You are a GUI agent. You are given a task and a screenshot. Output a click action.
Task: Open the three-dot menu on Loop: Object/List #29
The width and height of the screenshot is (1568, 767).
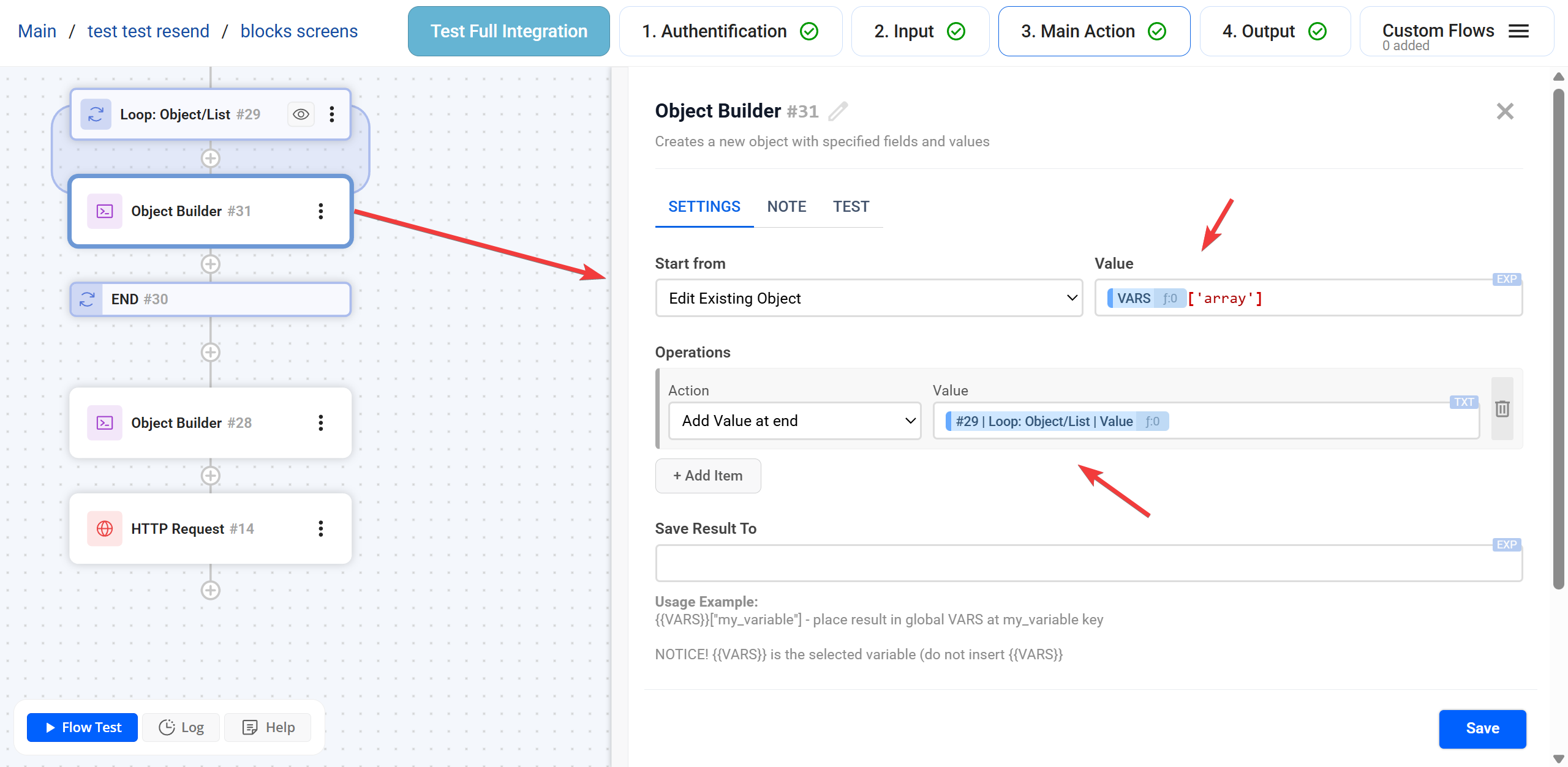point(331,114)
